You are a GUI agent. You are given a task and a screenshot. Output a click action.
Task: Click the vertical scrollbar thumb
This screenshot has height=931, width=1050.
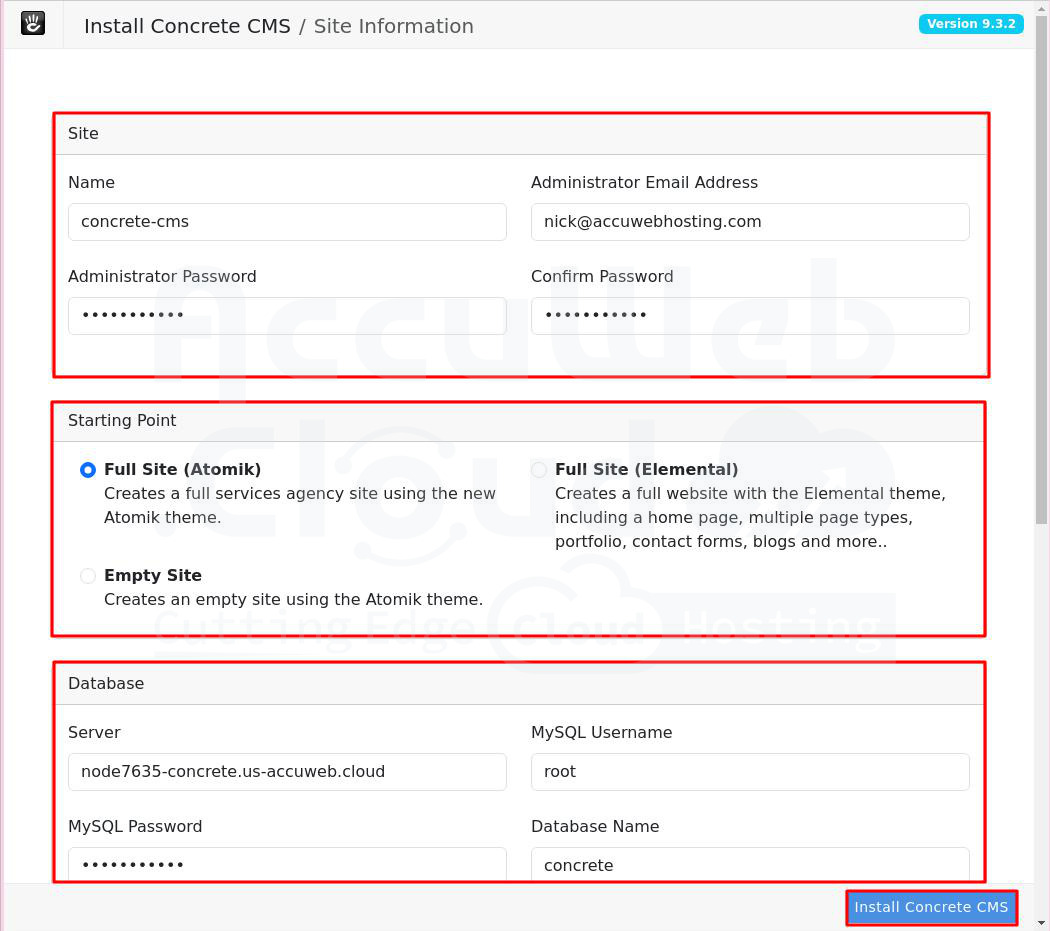(x=1042, y=270)
